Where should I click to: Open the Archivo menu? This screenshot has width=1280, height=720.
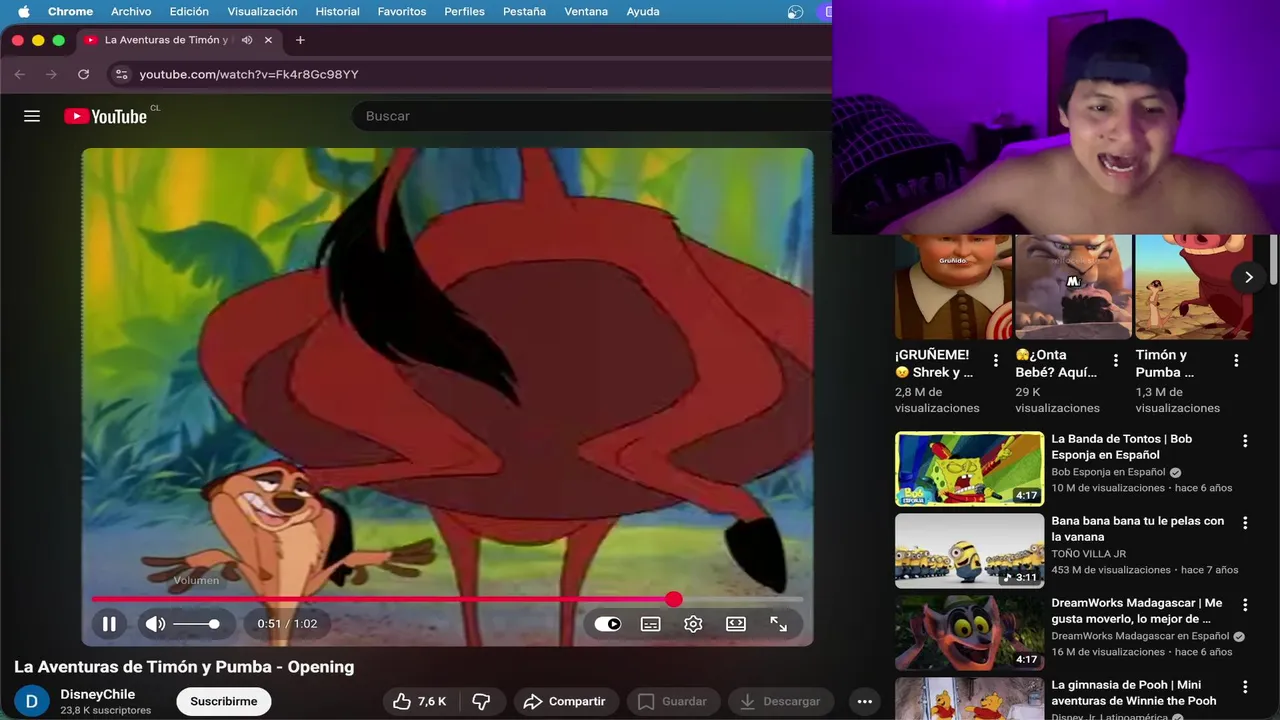(x=131, y=11)
